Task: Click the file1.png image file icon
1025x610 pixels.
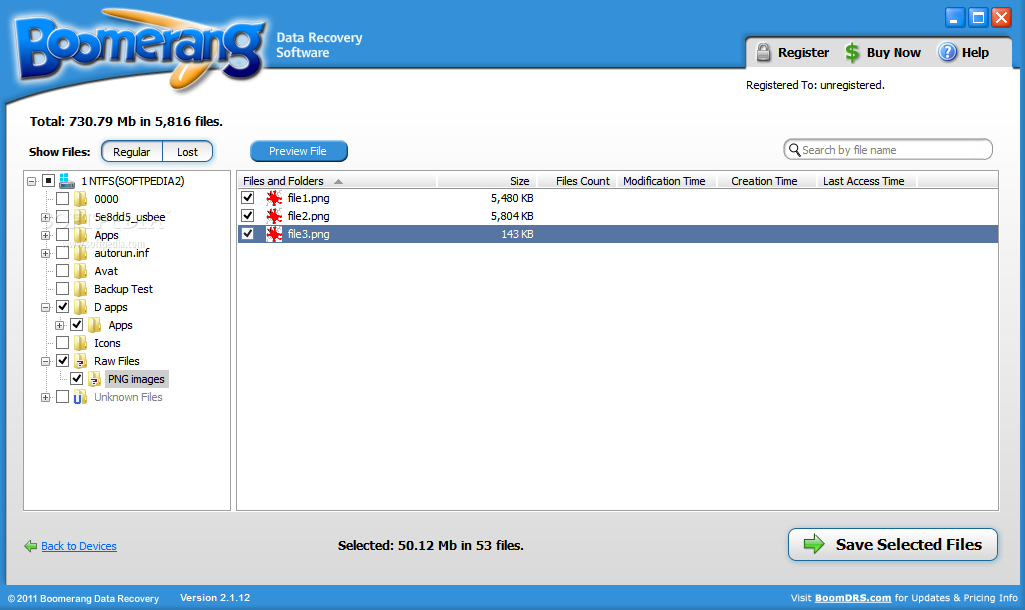Action: click(x=274, y=198)
